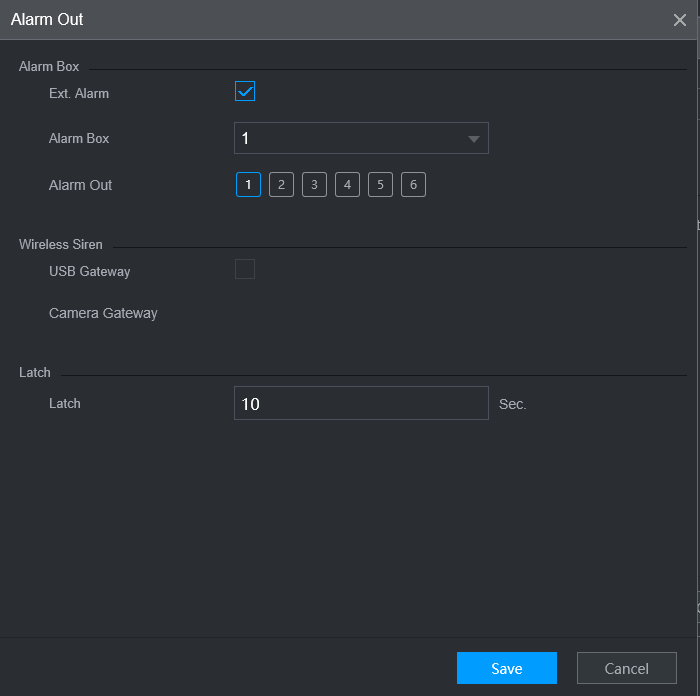This screenshot has height=696, width=700.
Task: Toggle Alarm Out channel 1
Action: (x=248, y=184)
